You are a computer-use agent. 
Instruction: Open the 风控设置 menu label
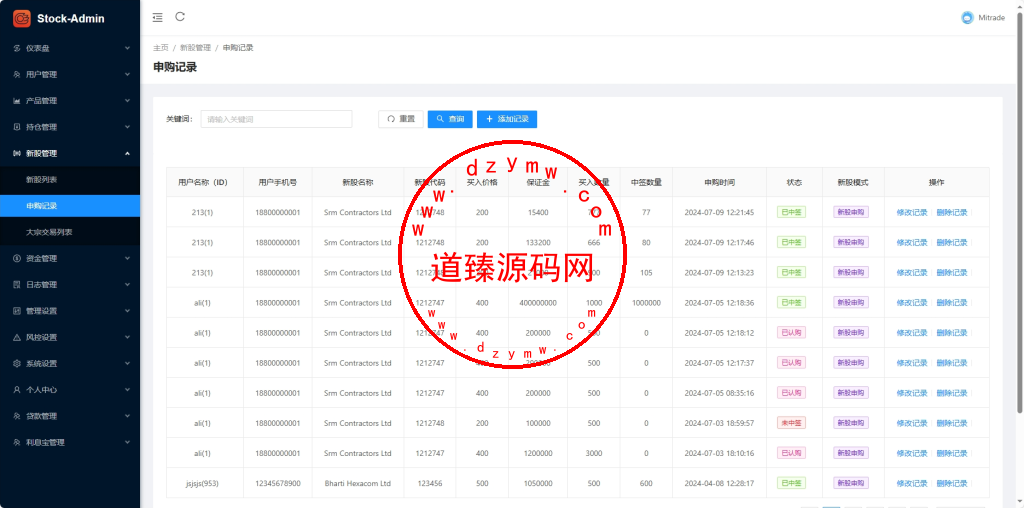tap(41, 338)
